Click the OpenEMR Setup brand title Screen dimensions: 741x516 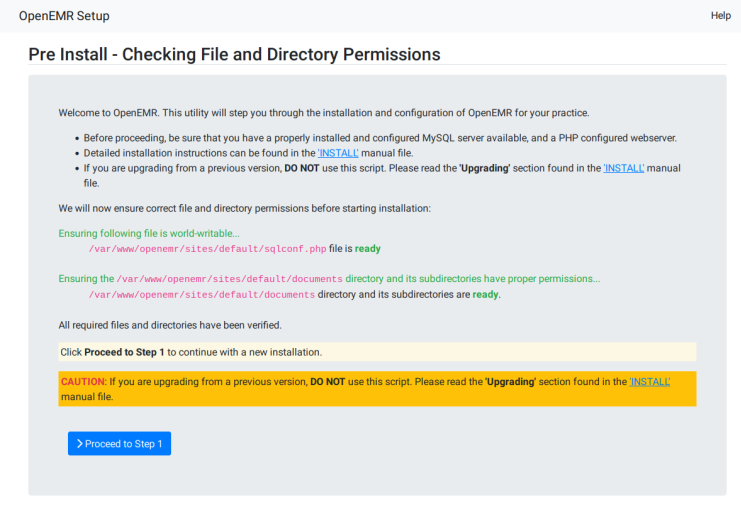[64, 16]
